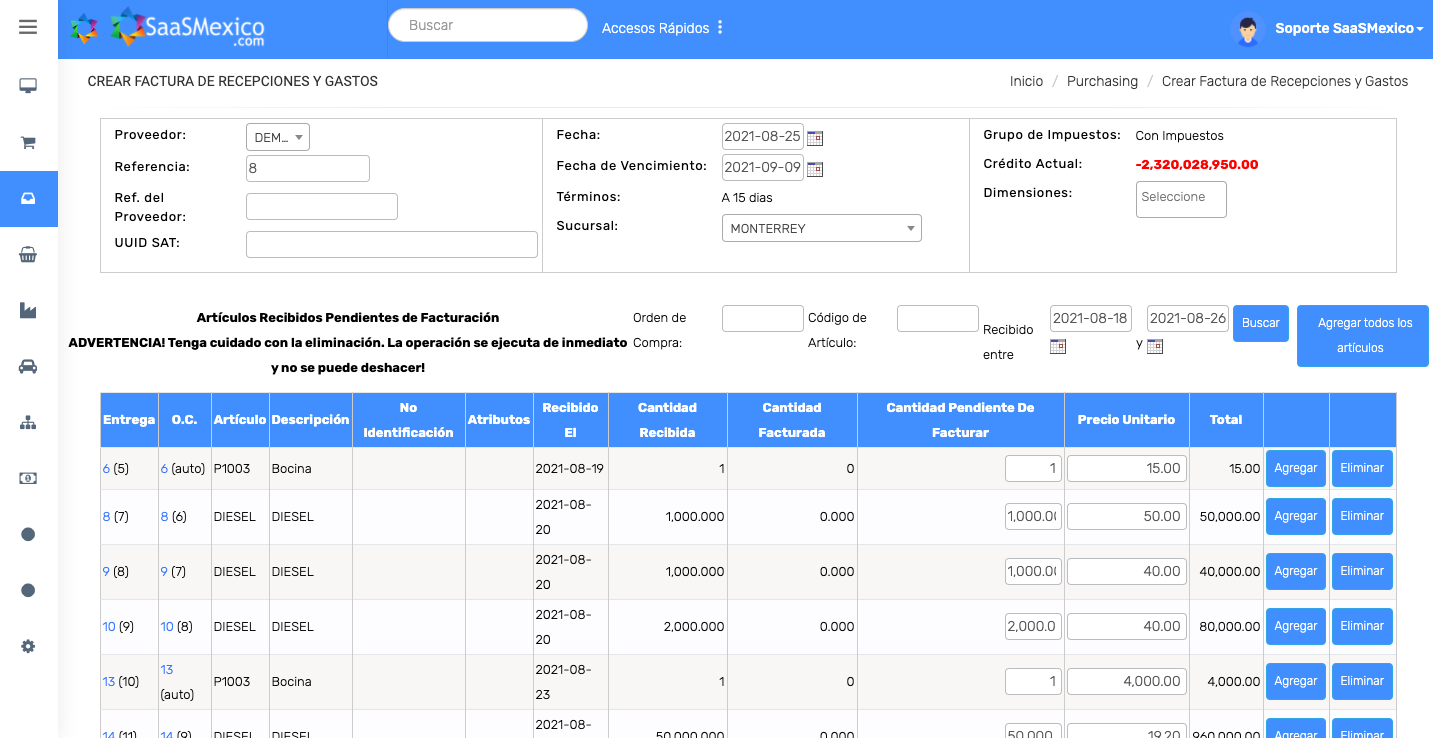Viewport: 1433px width, 738px height.
Task: Click inside the Referencia input field
Action: 307,168
